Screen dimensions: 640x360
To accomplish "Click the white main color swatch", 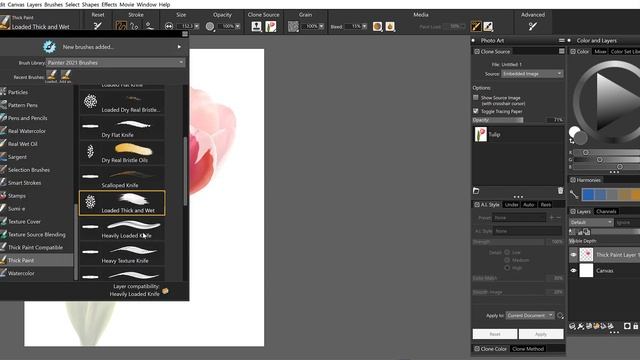I will coord(574,131).
